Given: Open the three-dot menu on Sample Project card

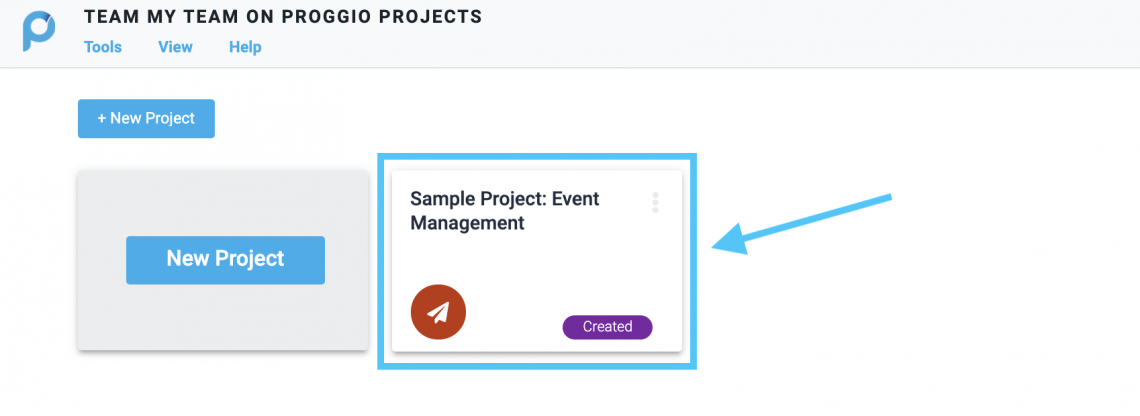Looking at the screenshot, I should click(x=655, y=202).
